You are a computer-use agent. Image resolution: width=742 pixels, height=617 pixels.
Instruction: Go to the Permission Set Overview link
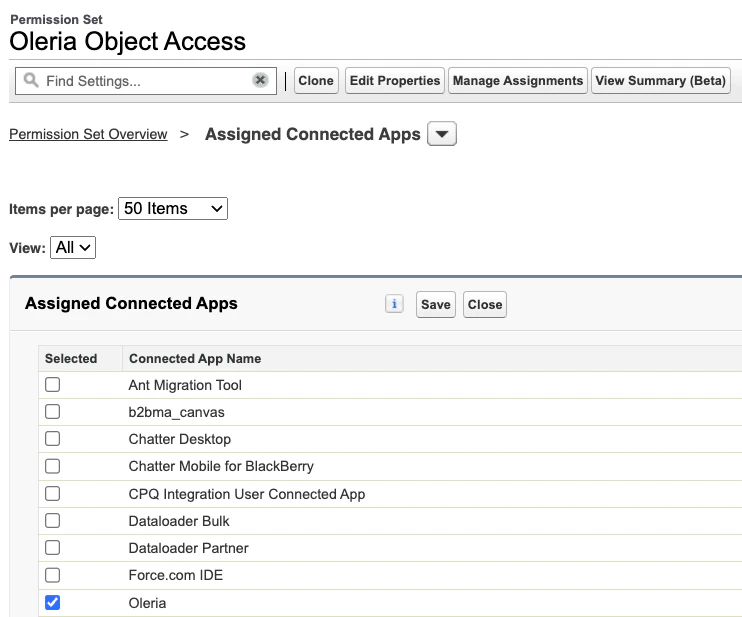pyautogui.click(x=88, y=134)
